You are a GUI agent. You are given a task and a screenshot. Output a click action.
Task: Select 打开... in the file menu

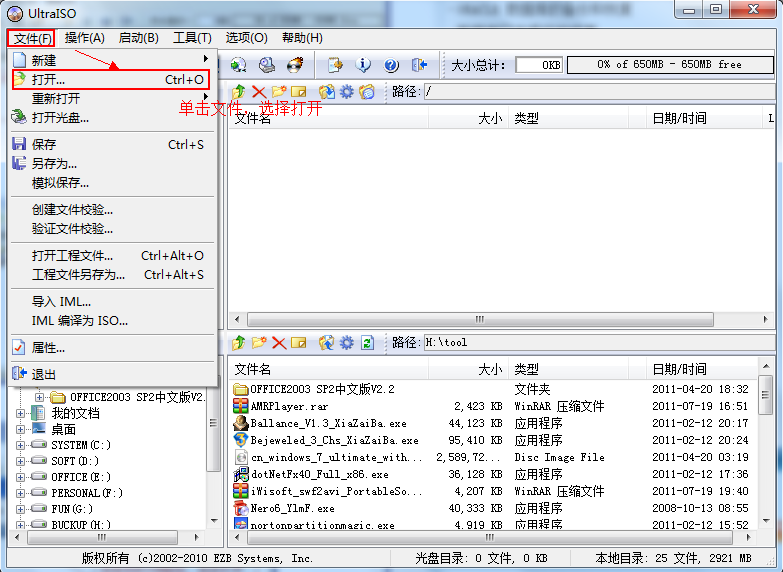[x=110, y=79]
